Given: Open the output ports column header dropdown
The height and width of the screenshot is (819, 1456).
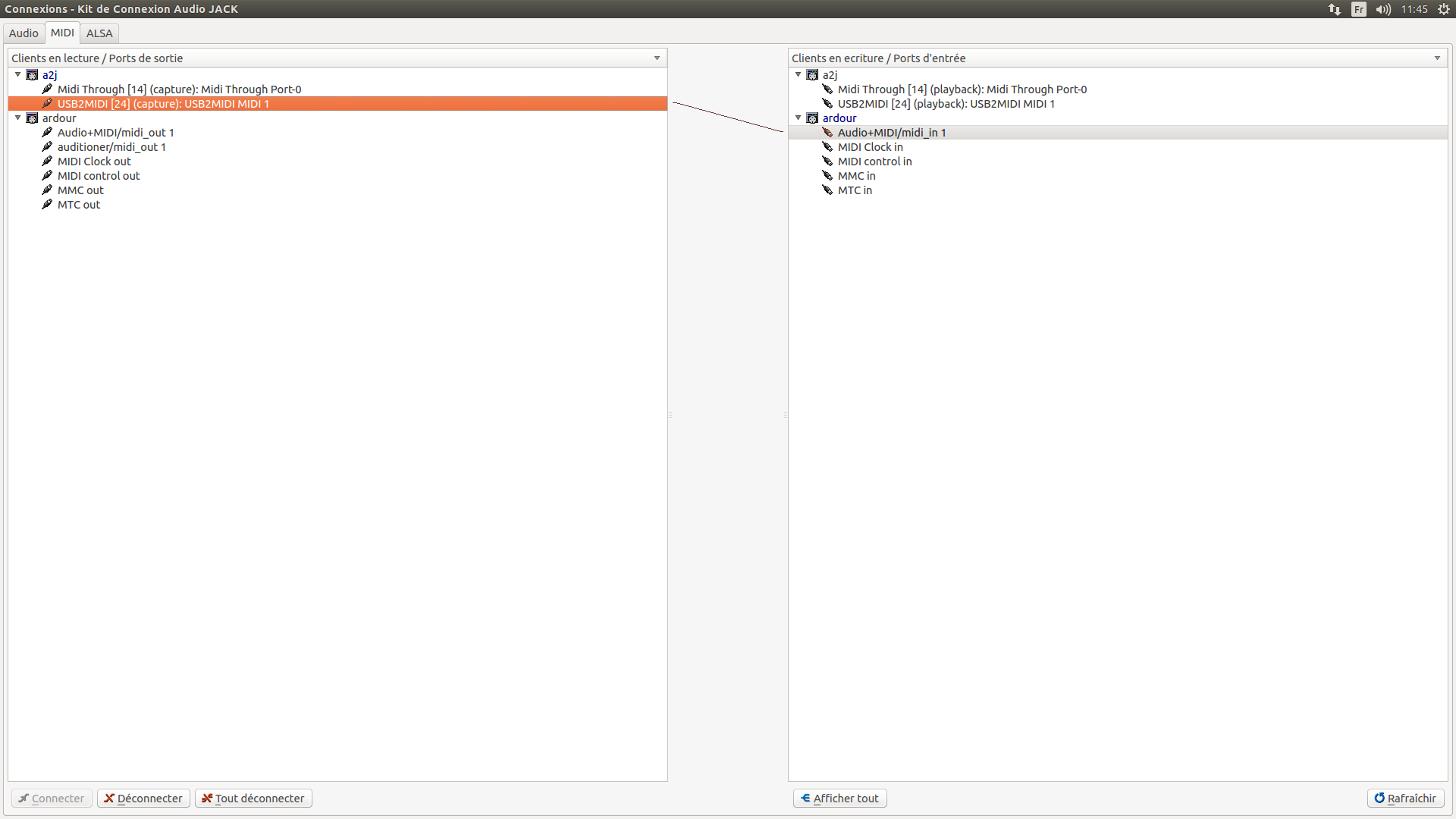Looking at the screenshot, I should (x=657, y=58).
